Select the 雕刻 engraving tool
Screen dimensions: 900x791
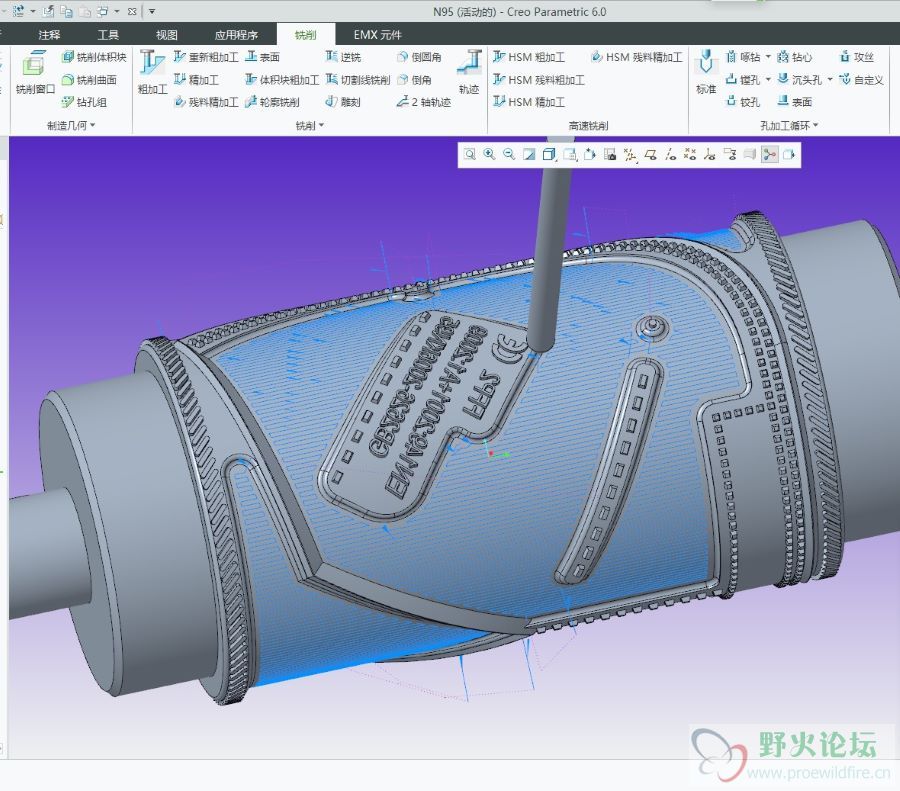(343, 102)
